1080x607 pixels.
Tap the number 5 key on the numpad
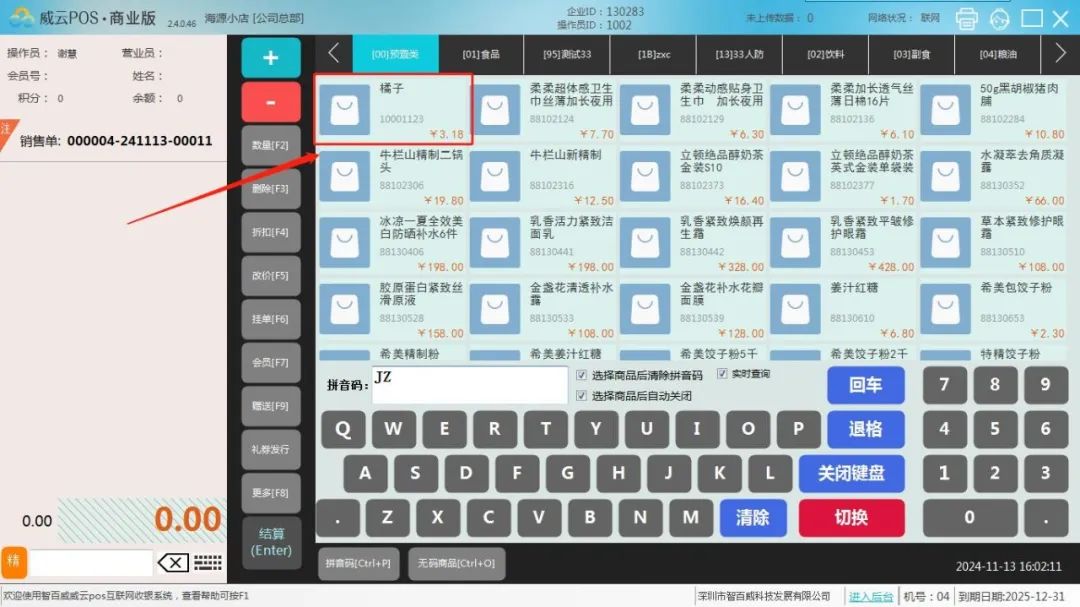pos(995,429)
